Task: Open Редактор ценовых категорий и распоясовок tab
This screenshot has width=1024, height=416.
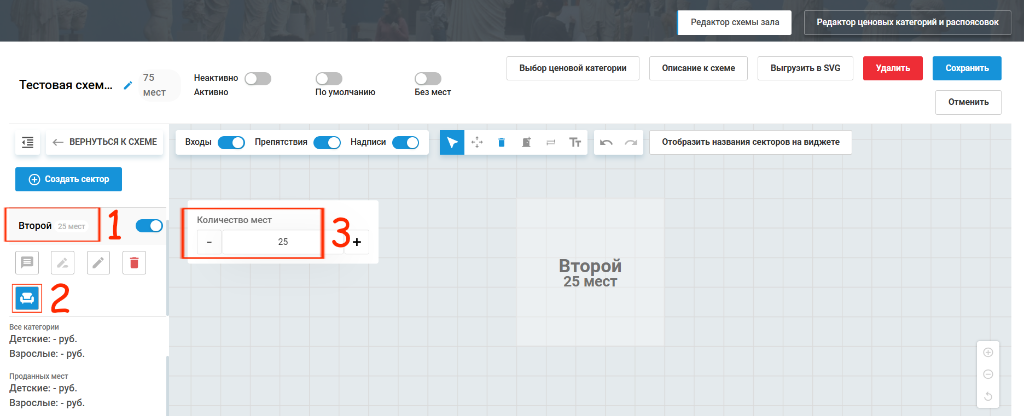Action: point(908,22)
